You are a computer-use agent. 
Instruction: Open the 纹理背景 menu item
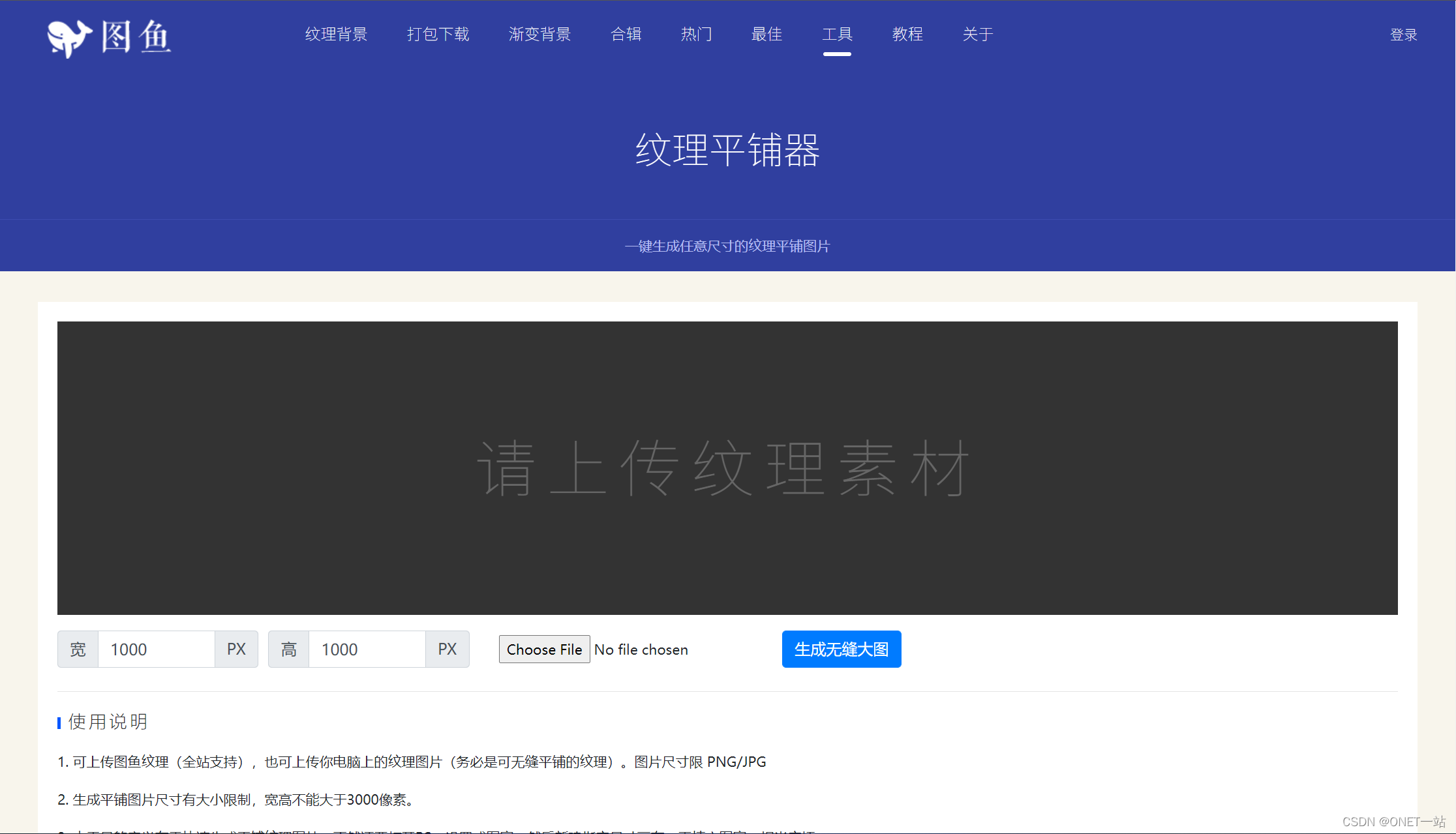coord(336,34)
